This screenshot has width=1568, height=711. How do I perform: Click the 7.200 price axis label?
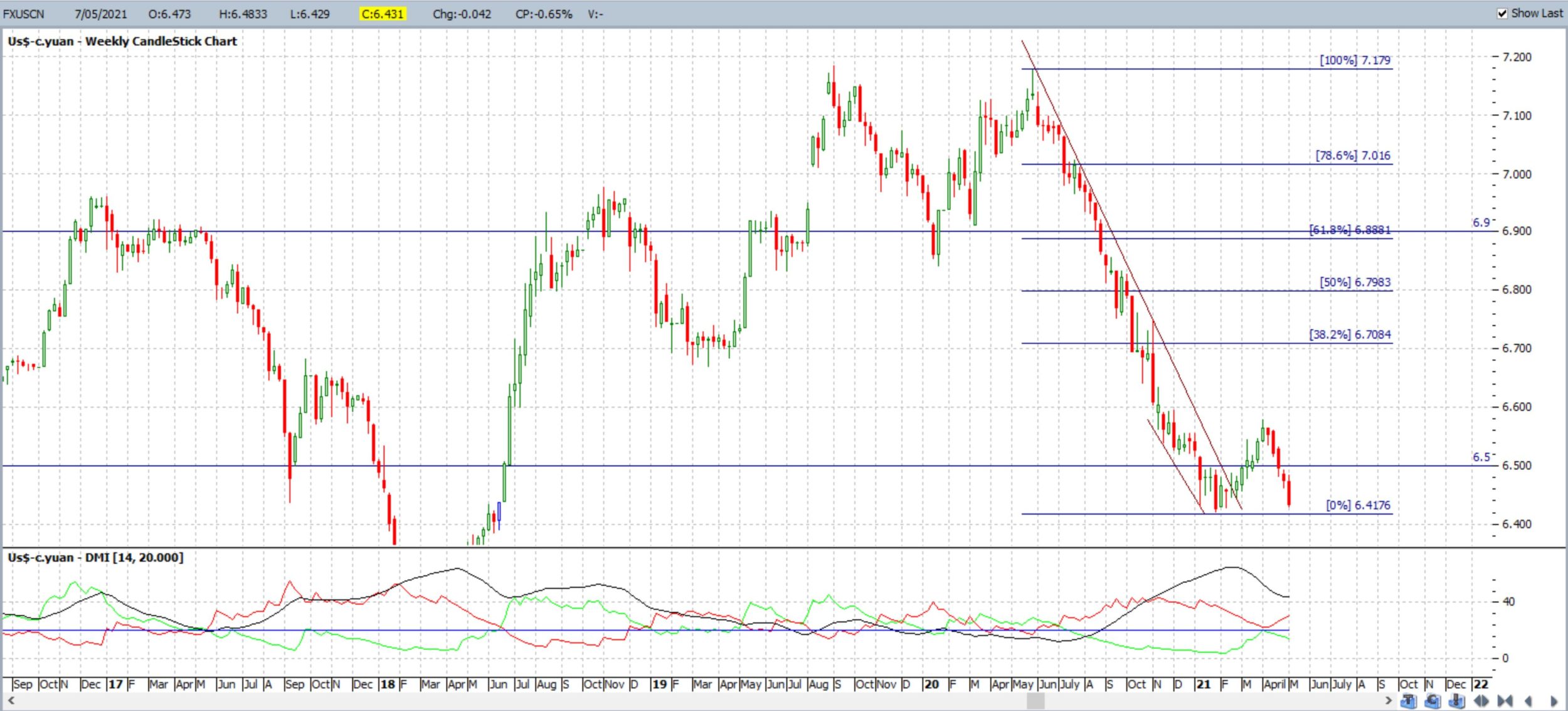click(1517, 57)
